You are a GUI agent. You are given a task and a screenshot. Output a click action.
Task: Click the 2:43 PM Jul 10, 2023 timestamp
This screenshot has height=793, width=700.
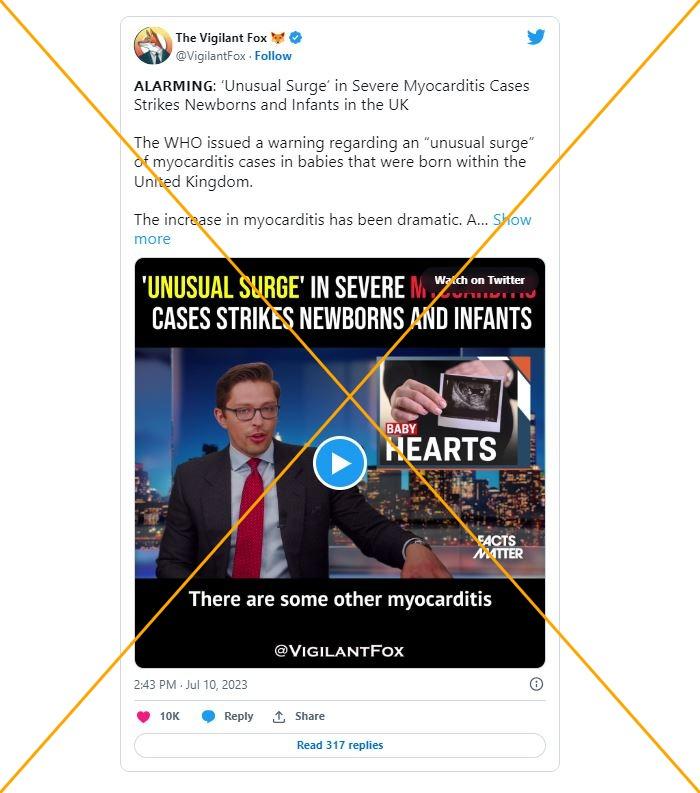pyautogui.click(x=191, y=684)
